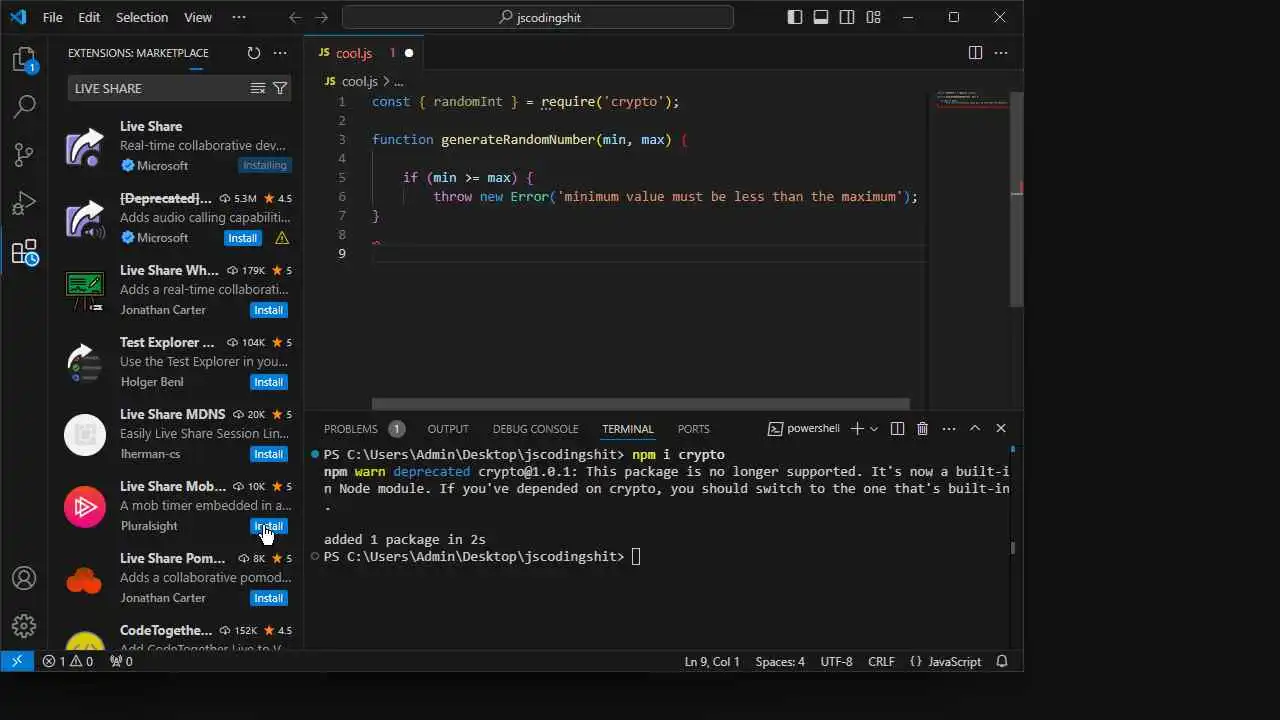The image size is (1280, 720).
Task: Install the Test Explorer Live Share extension
Action: pyautogui.click(x=269, y=382)
